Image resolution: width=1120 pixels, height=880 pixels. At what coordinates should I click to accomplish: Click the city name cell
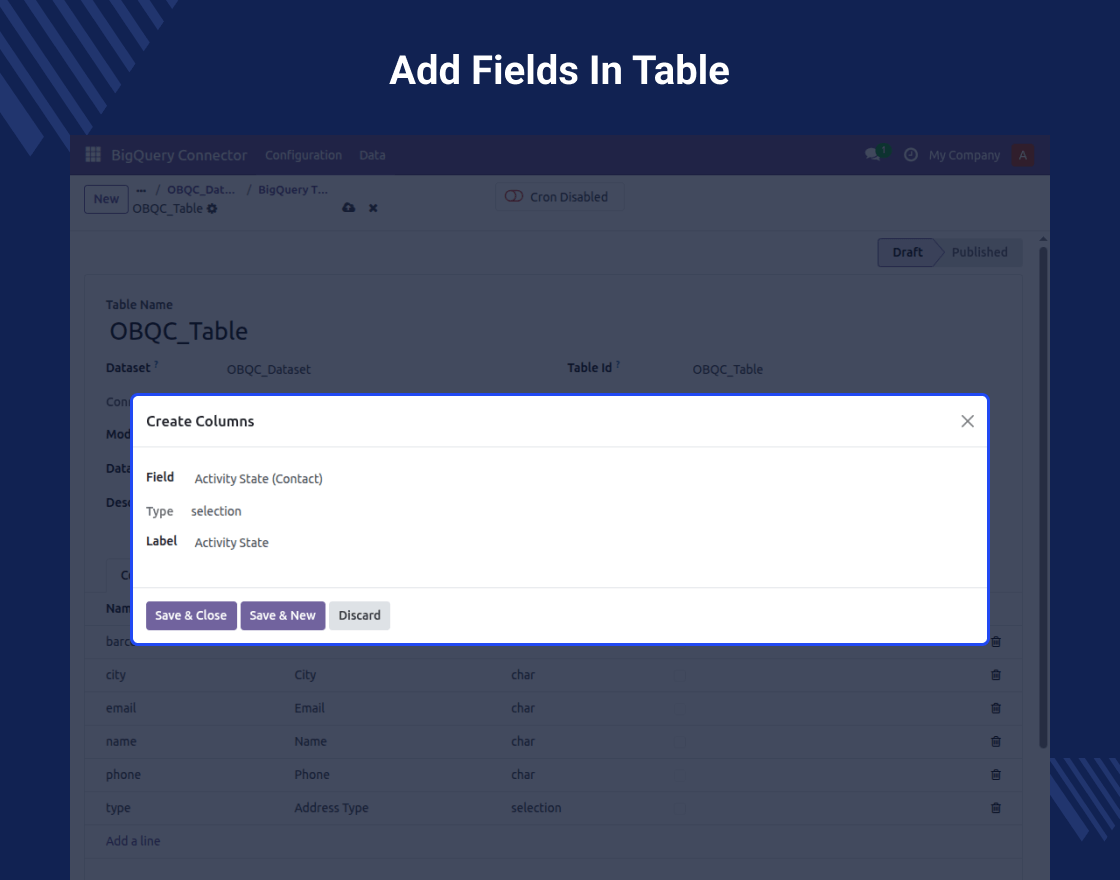pos(116,675)
